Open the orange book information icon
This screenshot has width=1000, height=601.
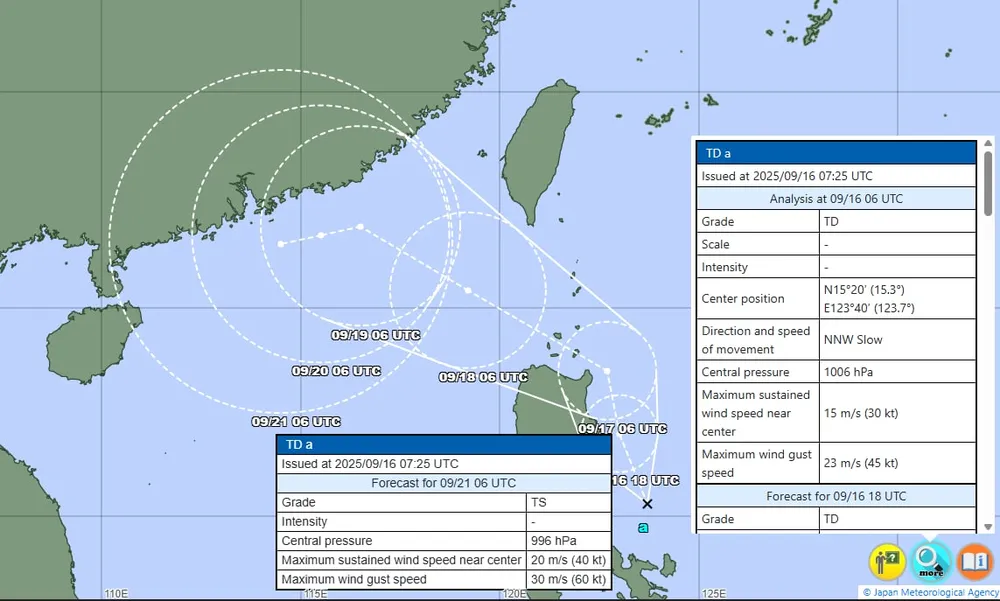pyautogui.click(x=975, y=561)
